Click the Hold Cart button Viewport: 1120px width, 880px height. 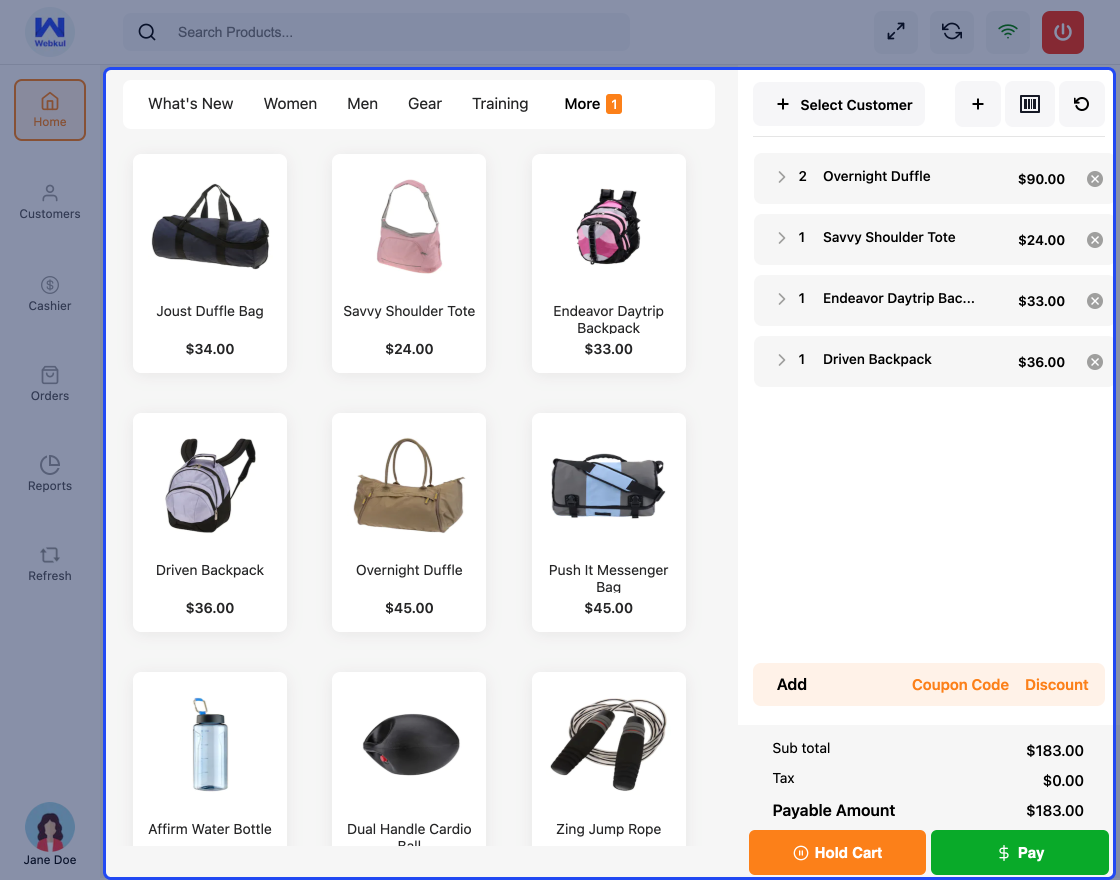[x=837, y=852]
